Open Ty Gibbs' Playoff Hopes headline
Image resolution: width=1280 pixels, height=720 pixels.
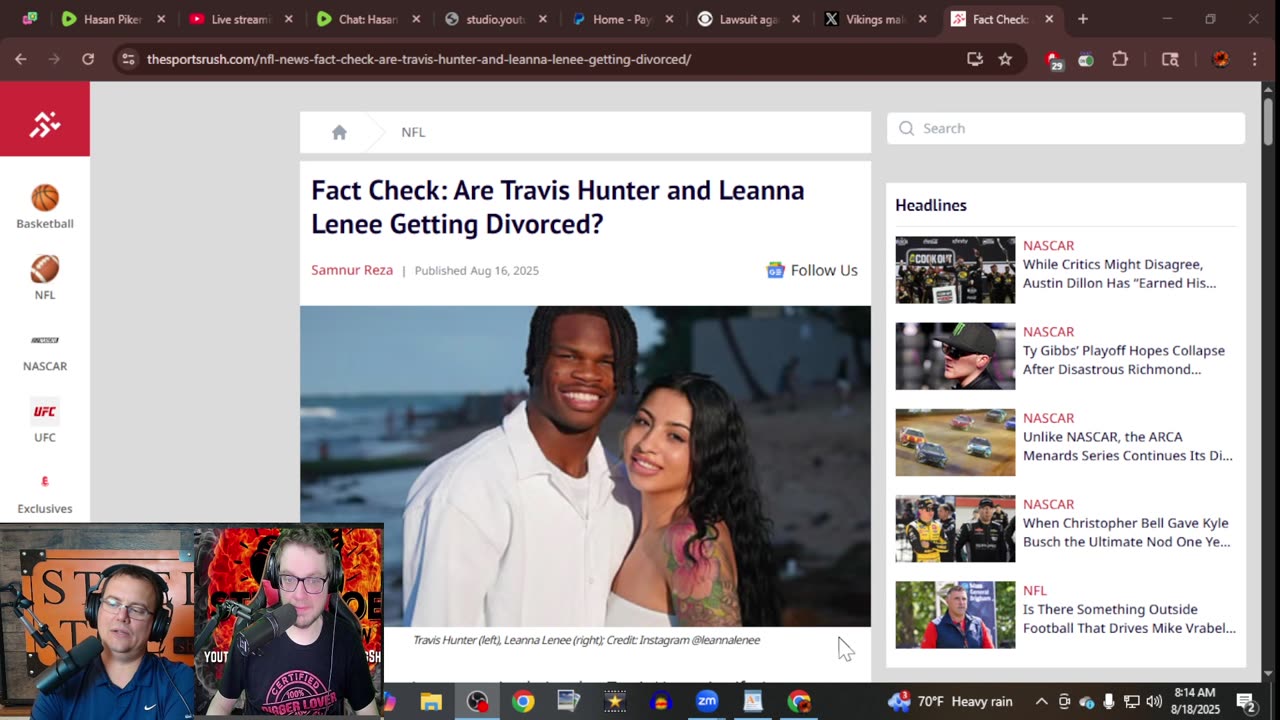click(1123, 360)
